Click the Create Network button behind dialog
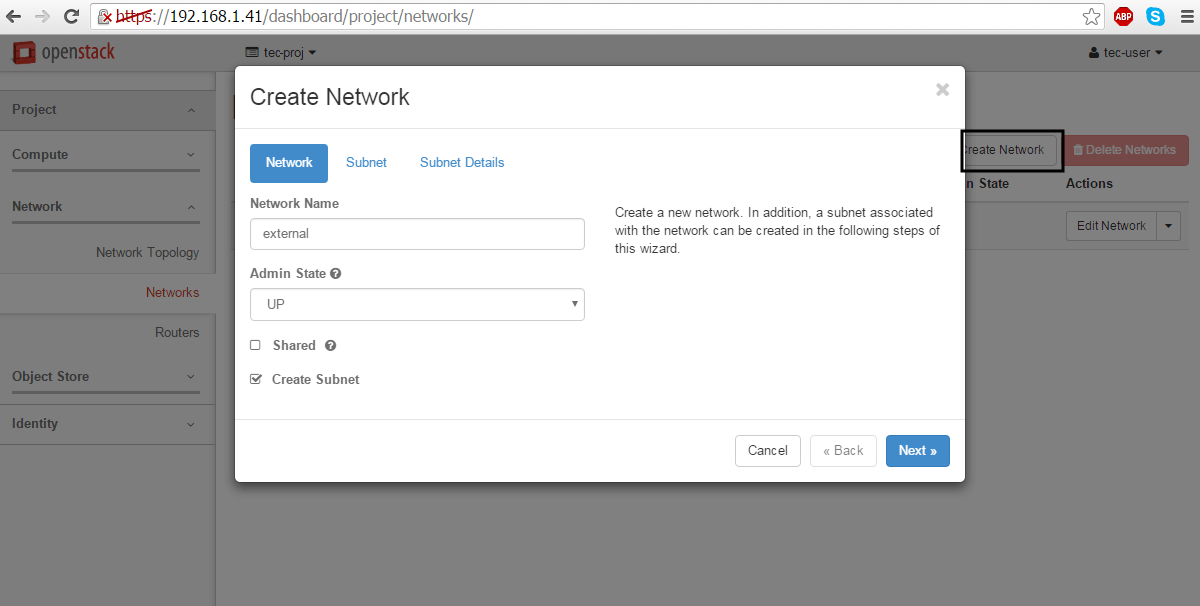The image size is (1200, 606). (x=1009, y=150)
